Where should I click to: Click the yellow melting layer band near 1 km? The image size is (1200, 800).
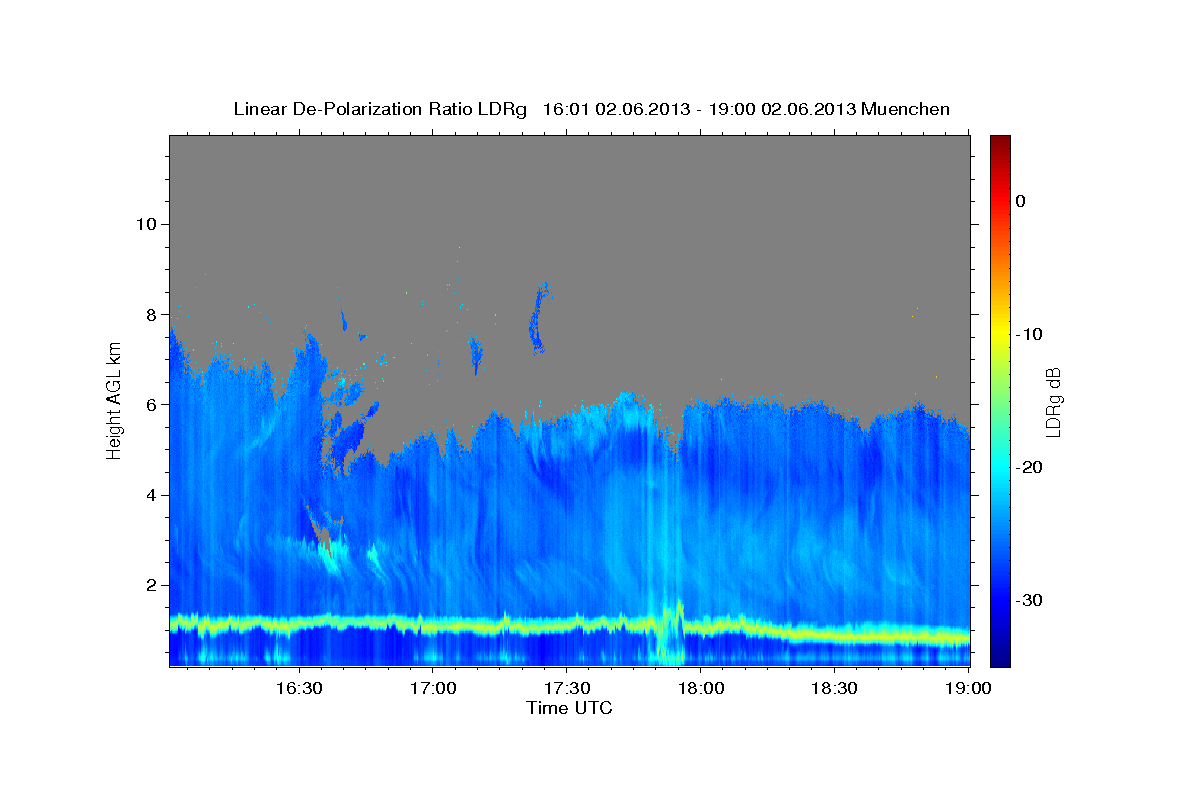(x=570, y=626)
